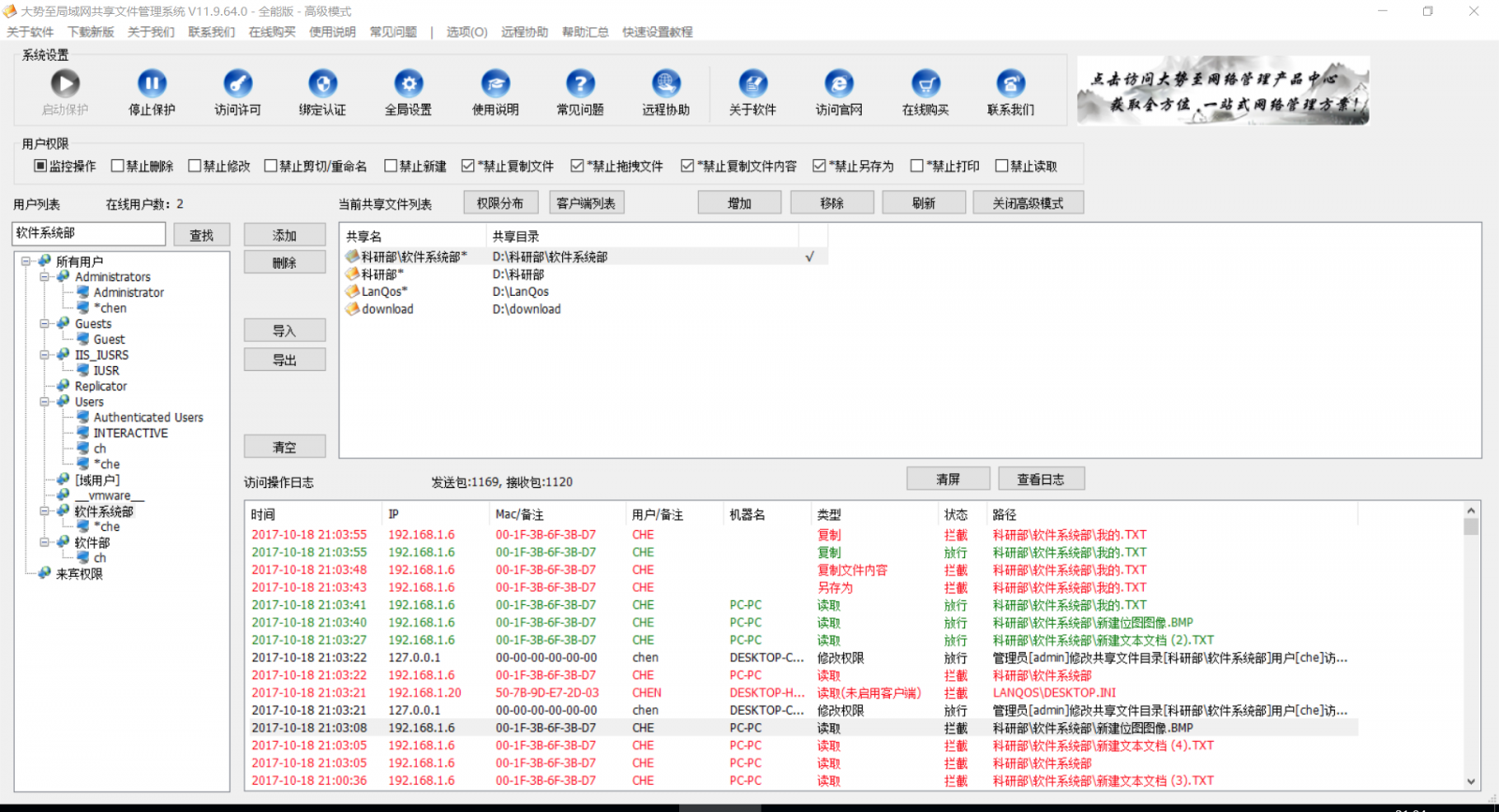Uncheck the *禁止复制文件 checkbox
This screenshot has height=812, width=1499.
[468, 166]
